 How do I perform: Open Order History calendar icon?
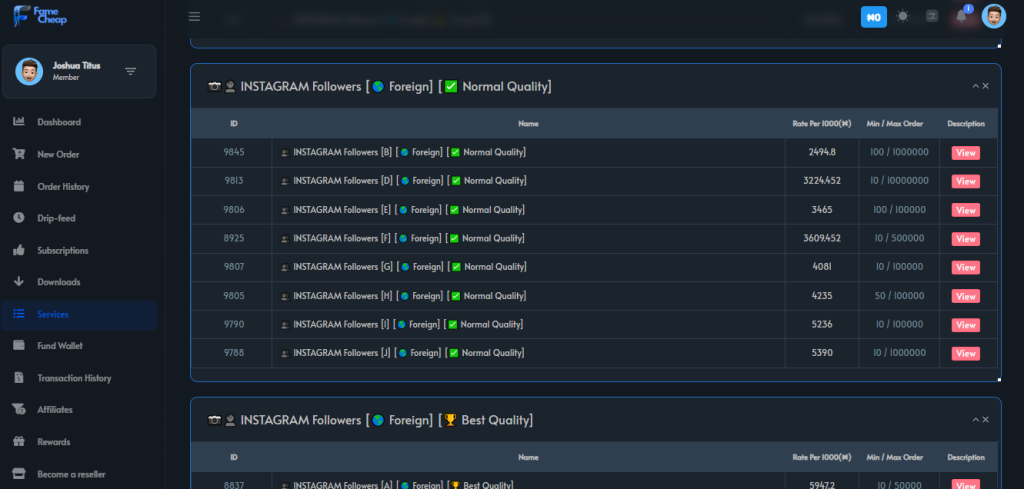19,186
